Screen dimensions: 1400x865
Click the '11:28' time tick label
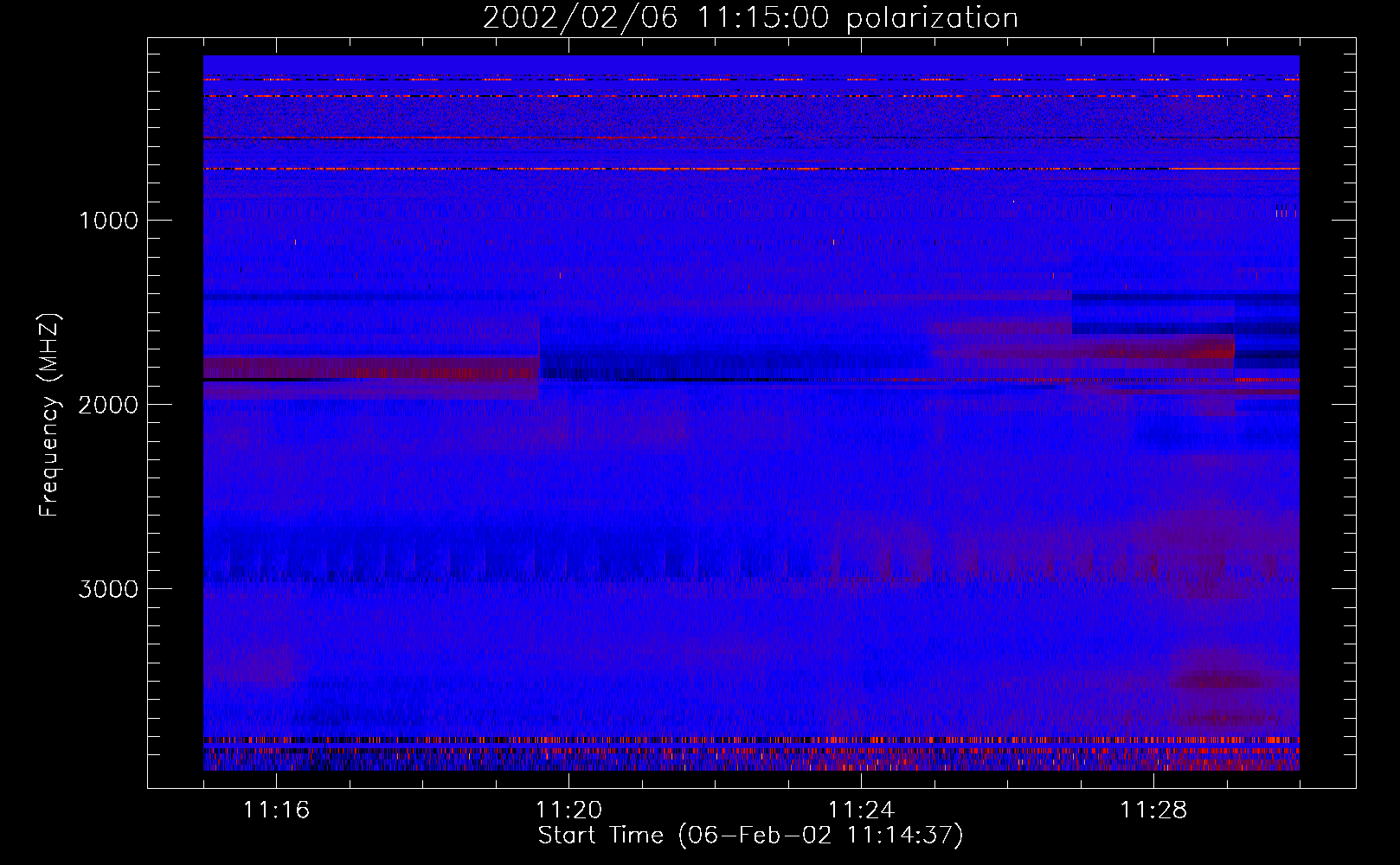(1153, 811)
